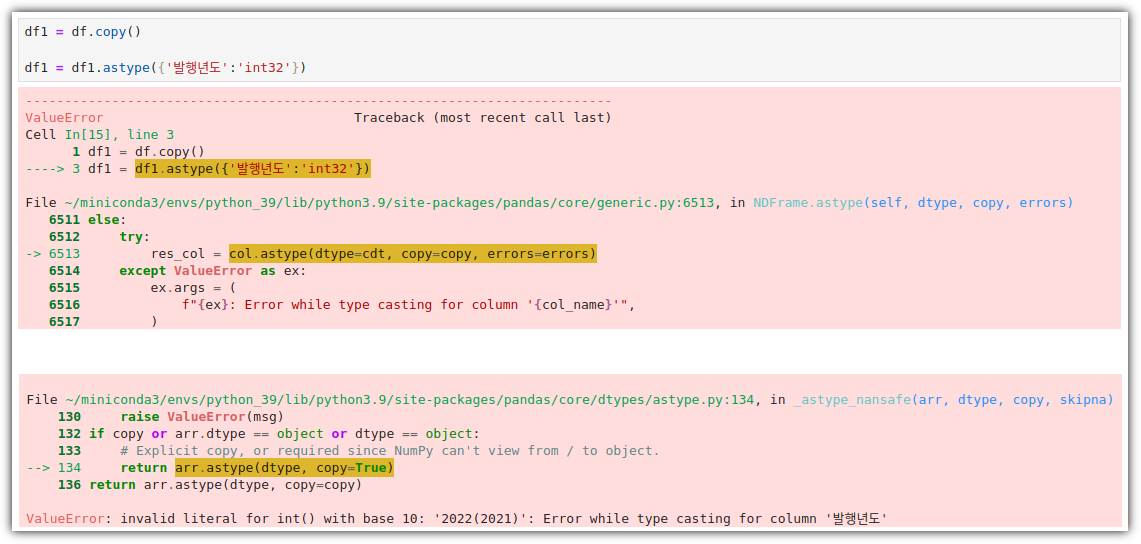Click highlighted "col.astype(dtype=cdt, copy=copy, errors=errors)"
This screenshot has width=1141, height=544.
coord(413,254)
